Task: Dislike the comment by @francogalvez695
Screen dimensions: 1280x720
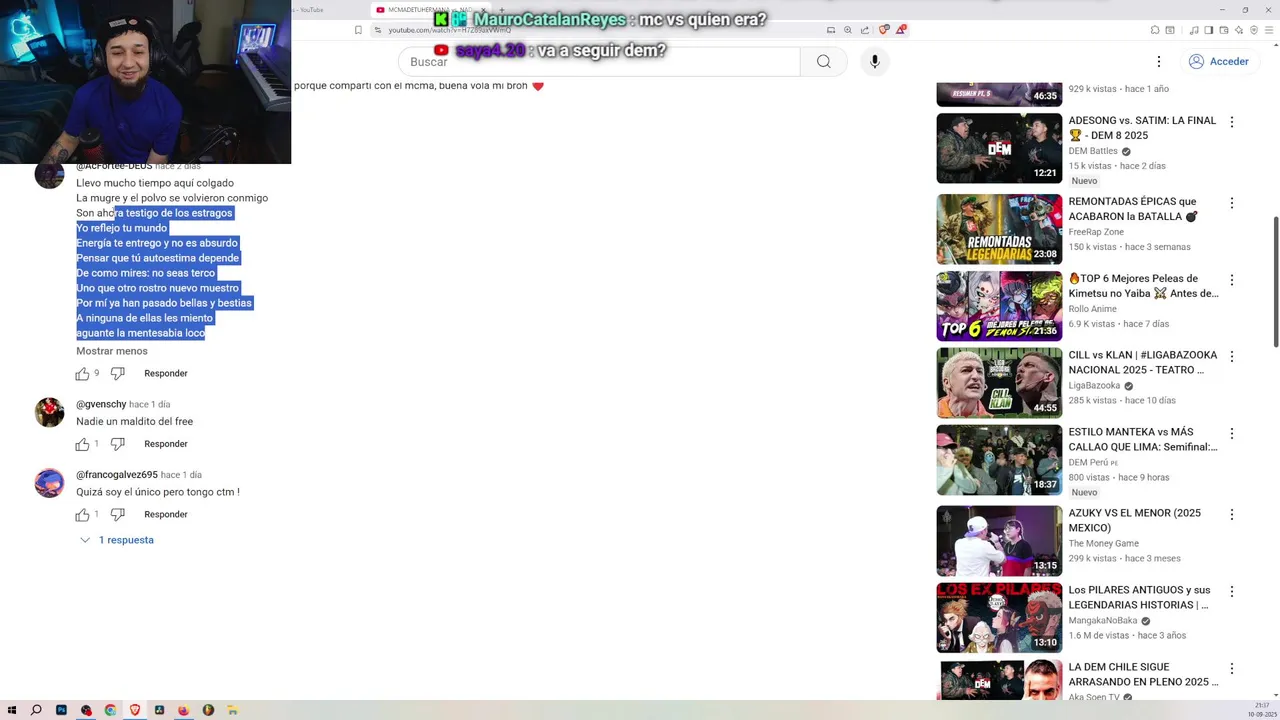Action: click(x=117, y=515)
